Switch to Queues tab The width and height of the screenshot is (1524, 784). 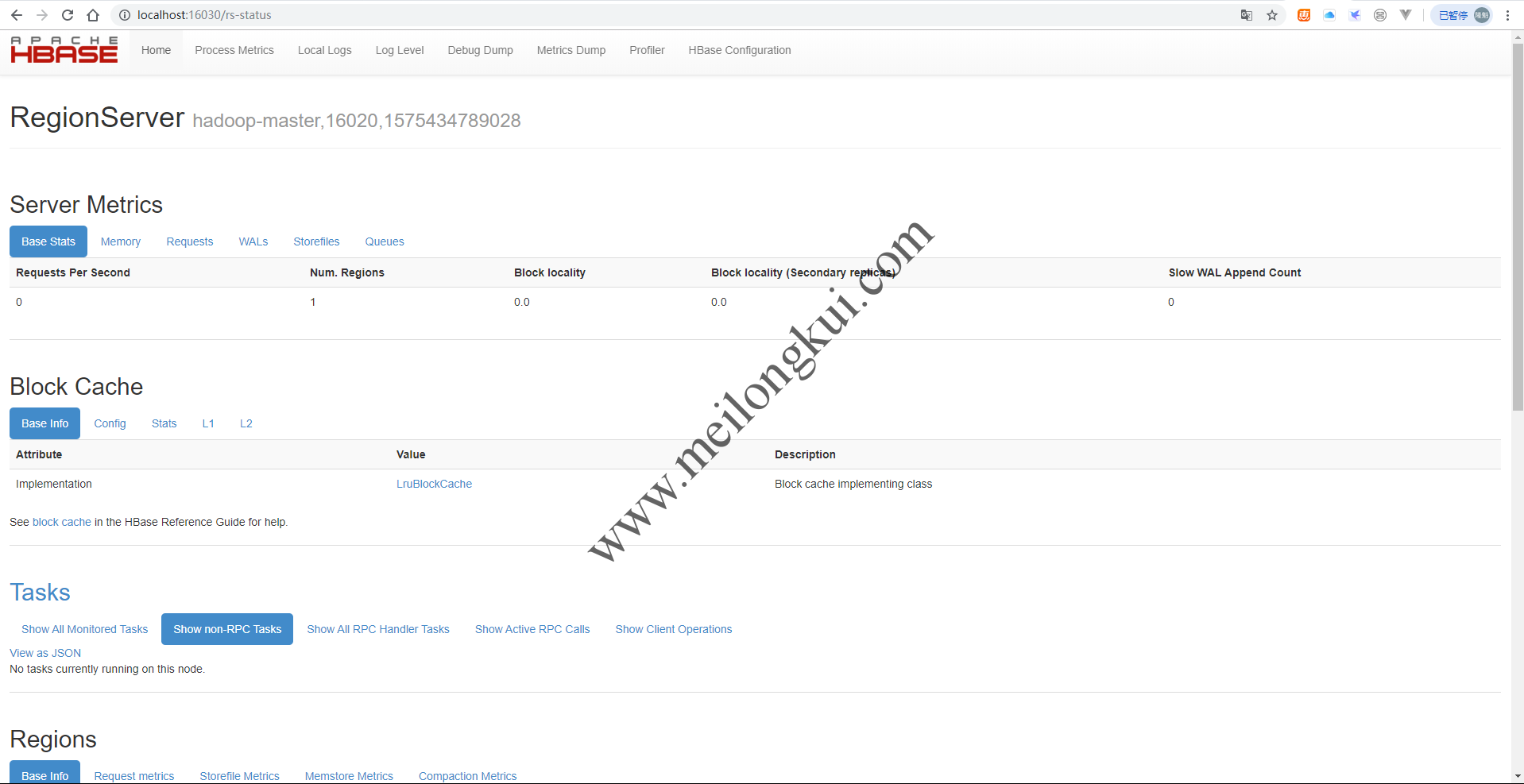(x=385, y=241)
